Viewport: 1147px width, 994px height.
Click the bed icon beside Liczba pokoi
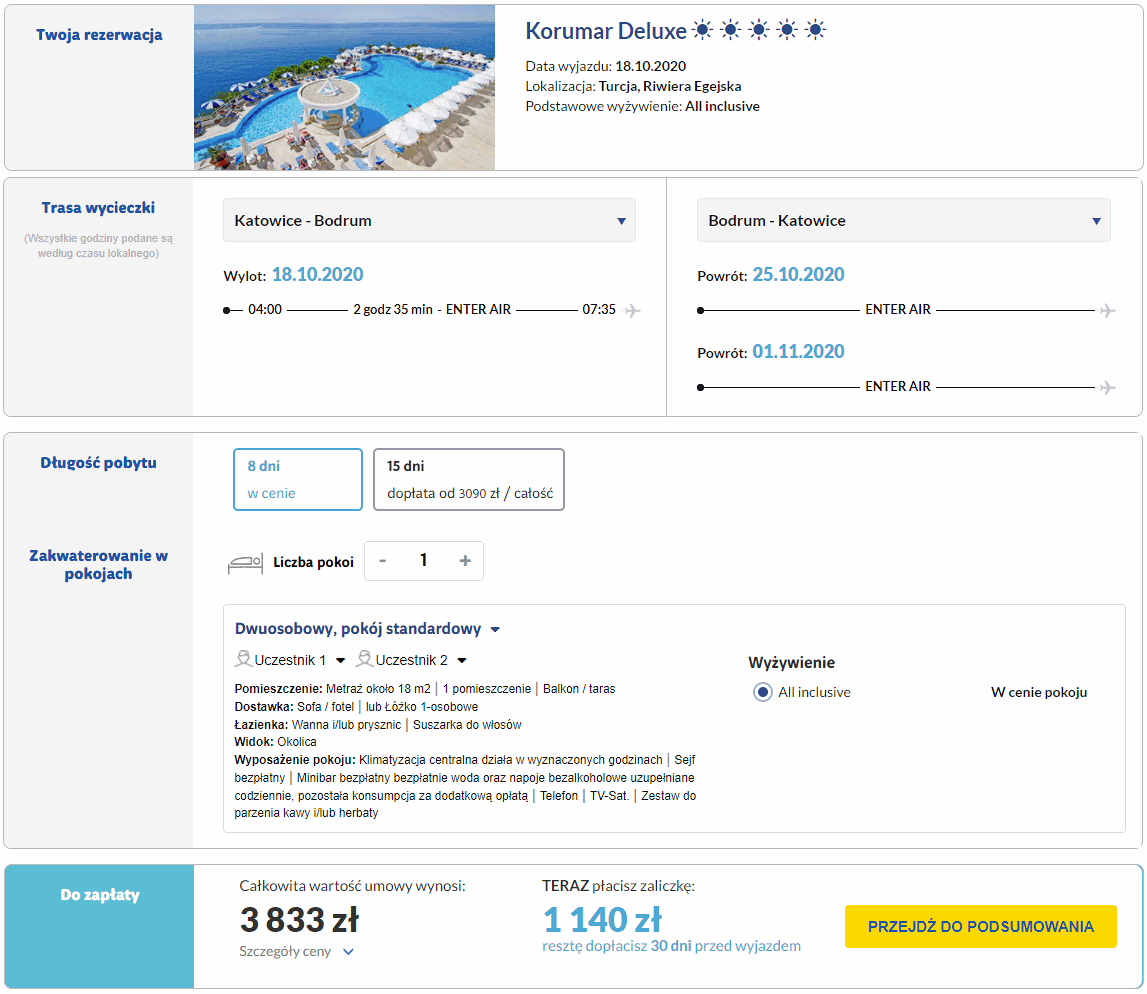(245, 563)
